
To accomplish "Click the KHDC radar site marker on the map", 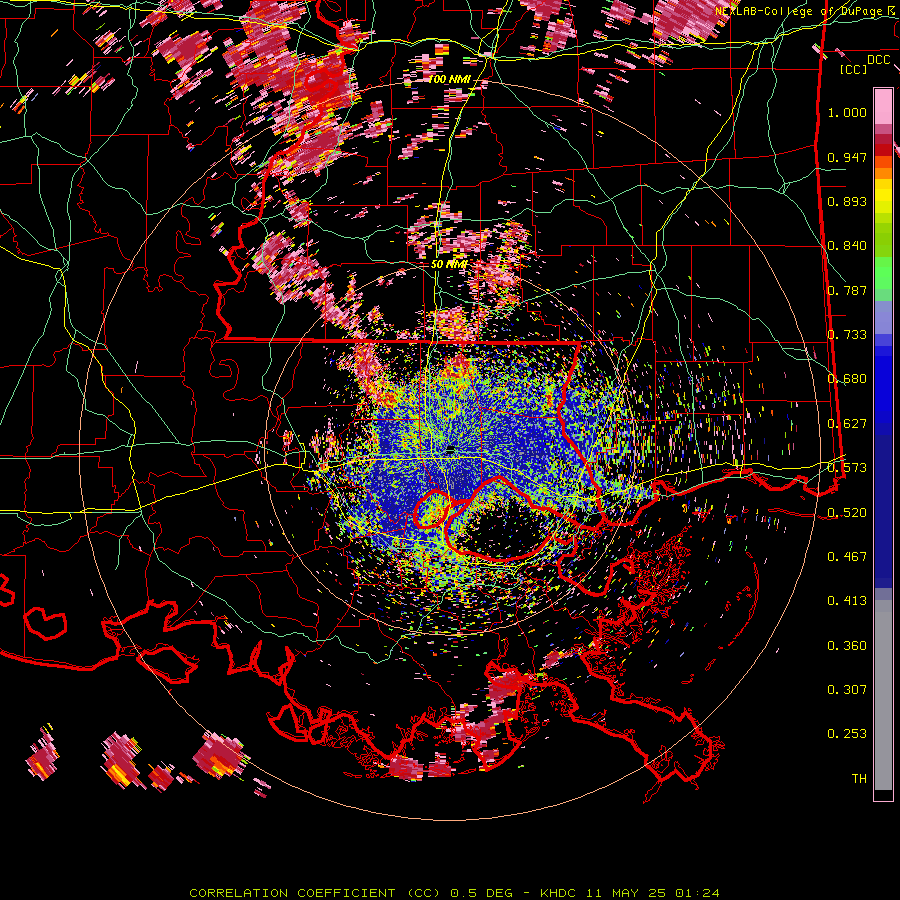I will [451, 449].
